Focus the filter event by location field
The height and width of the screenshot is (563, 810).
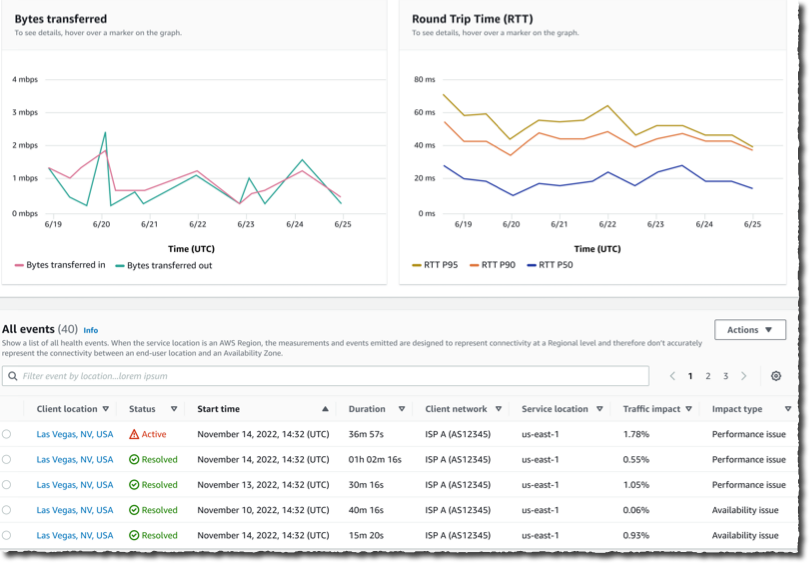[325, 376]
